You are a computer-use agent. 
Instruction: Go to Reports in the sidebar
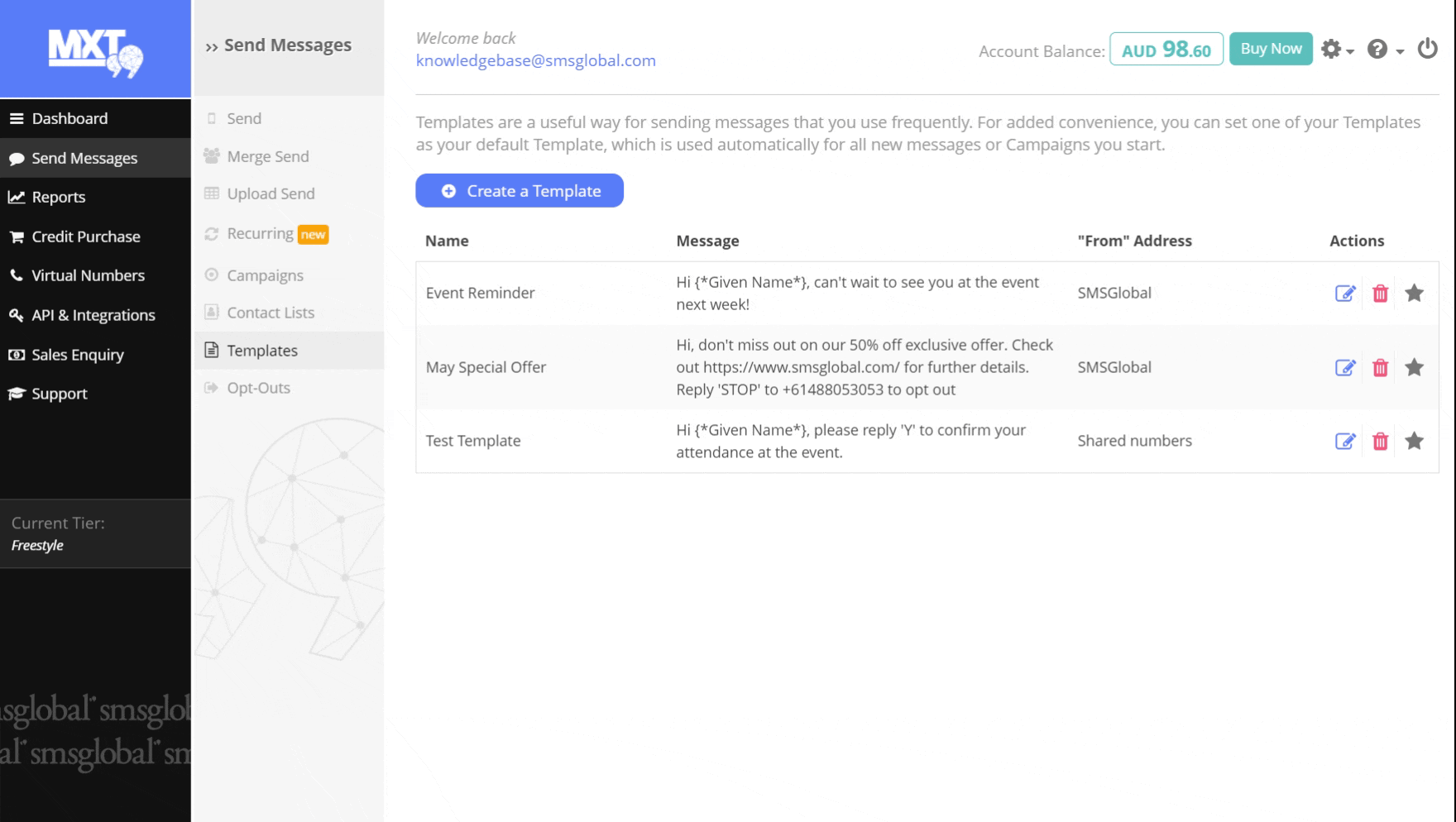tap(58, 197)
